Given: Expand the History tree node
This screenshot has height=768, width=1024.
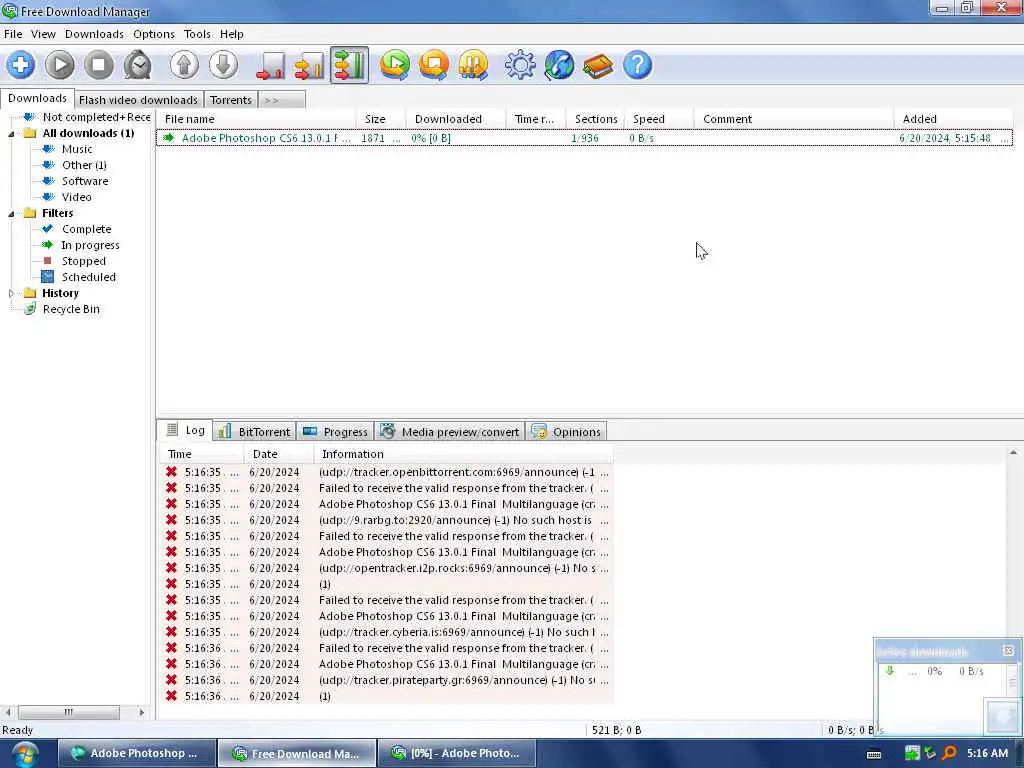Looking at the screenshot, I should [11, 293].
